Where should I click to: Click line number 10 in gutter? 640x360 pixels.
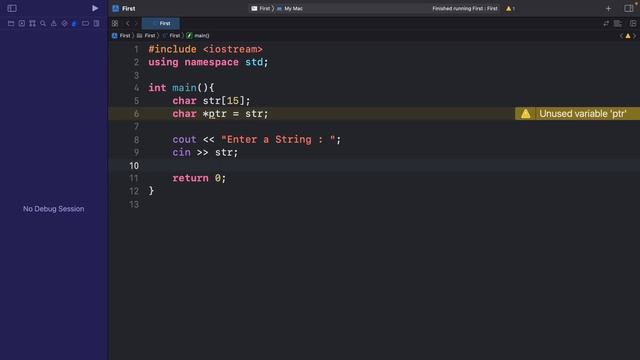(134, 166)
